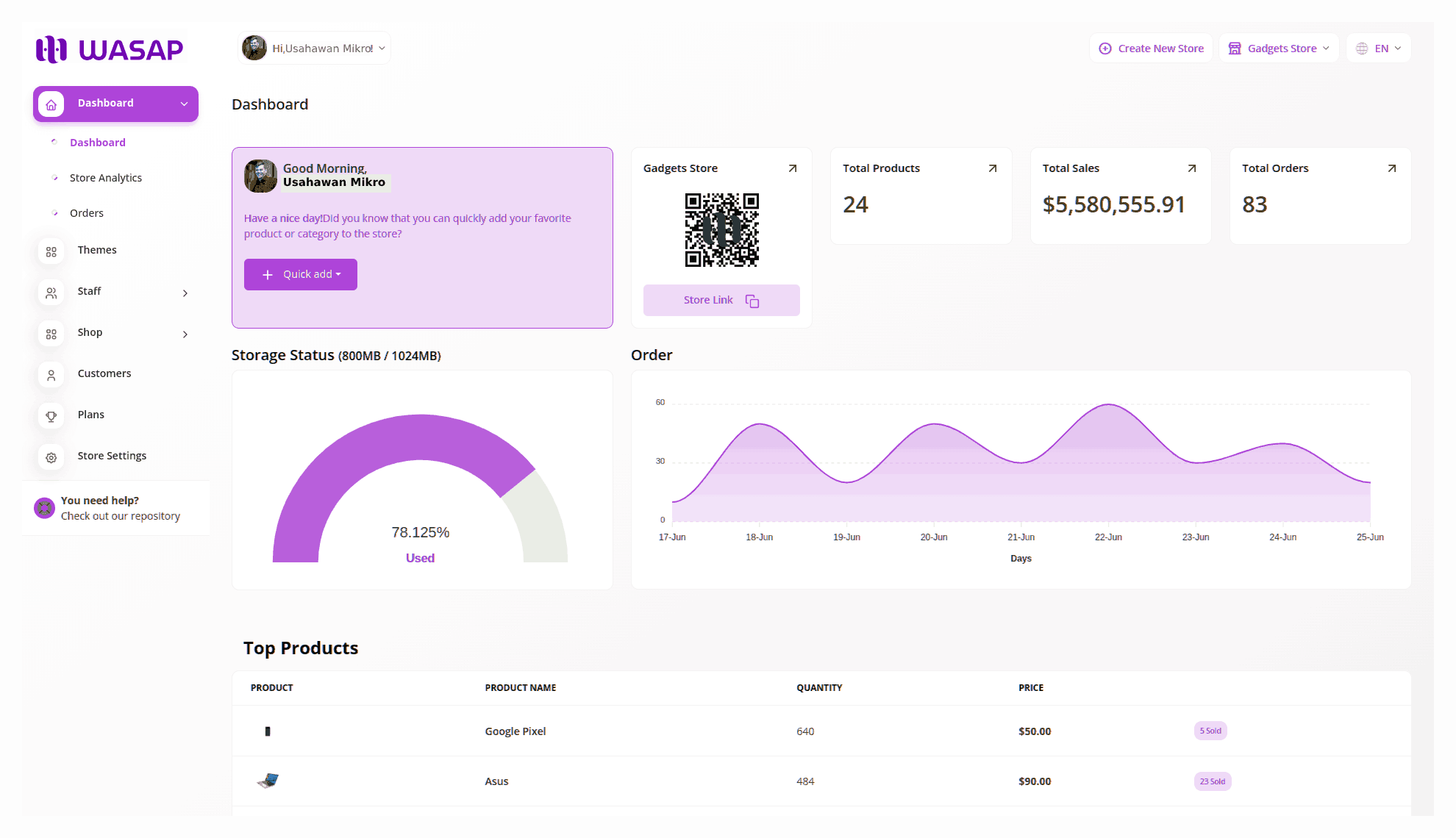Image resolution: width=1456 pixels, height=838 pixels.
Task: Expand the Shop submenu chevron
Action: (x=185, y=334)
